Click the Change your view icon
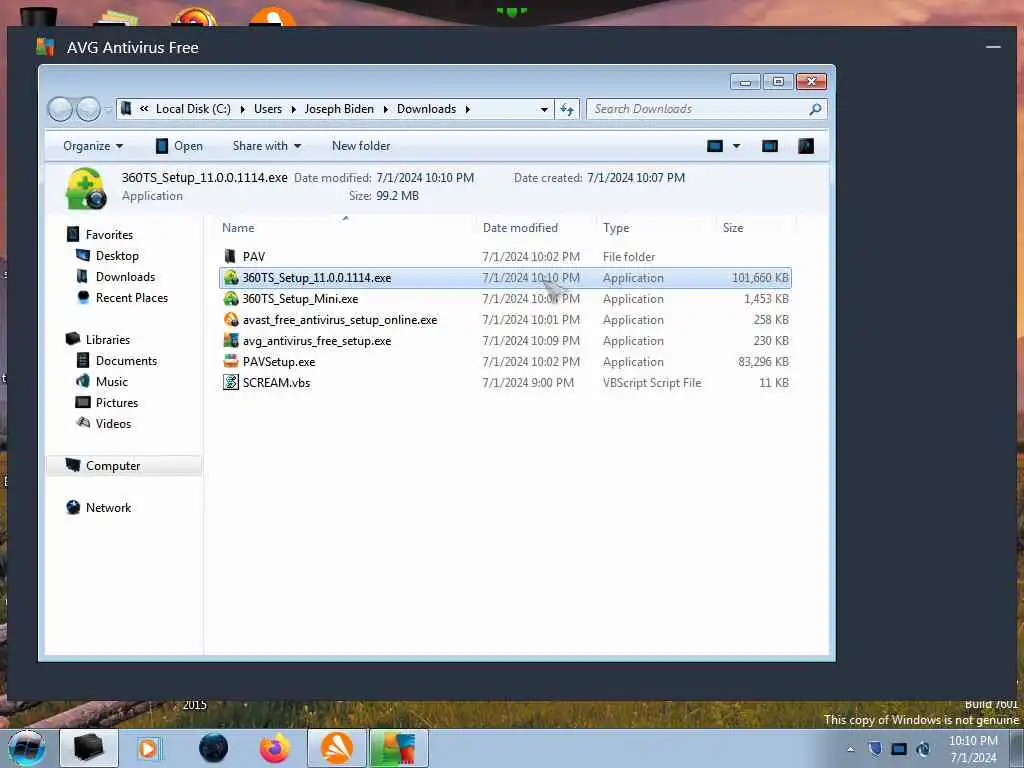This screenshot has width=1024, height=768. (715, 146)
